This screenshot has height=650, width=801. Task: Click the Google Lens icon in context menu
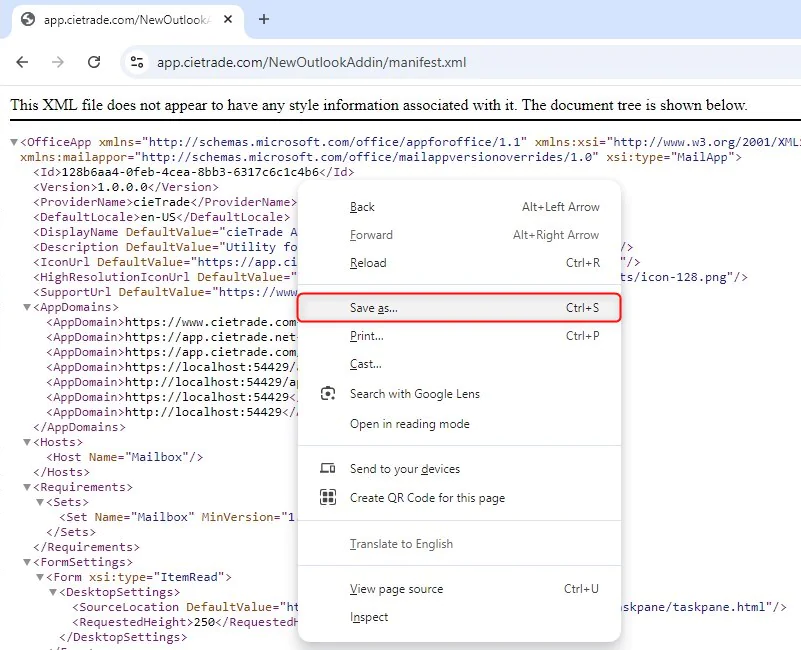tap(327, 394)
